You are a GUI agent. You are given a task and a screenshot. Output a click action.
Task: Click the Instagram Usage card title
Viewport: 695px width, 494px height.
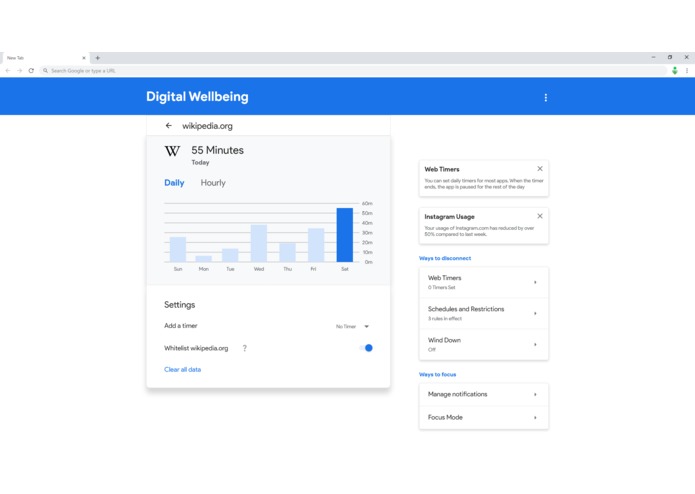449,217
